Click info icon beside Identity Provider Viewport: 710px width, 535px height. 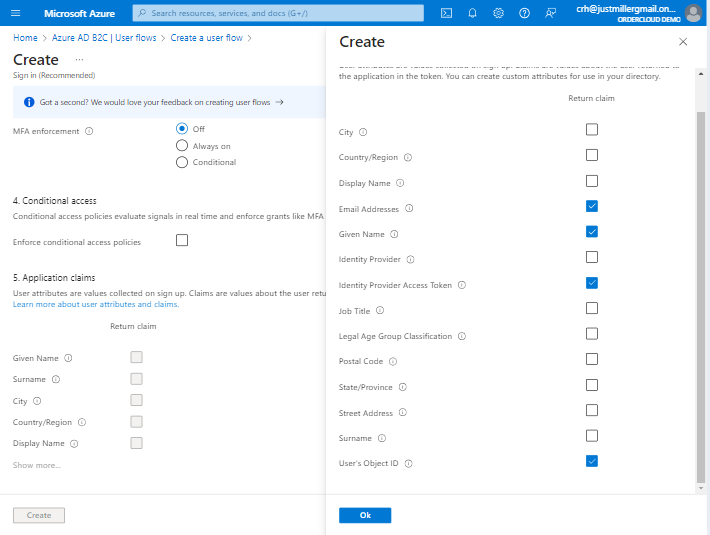(x=410, y=259)
